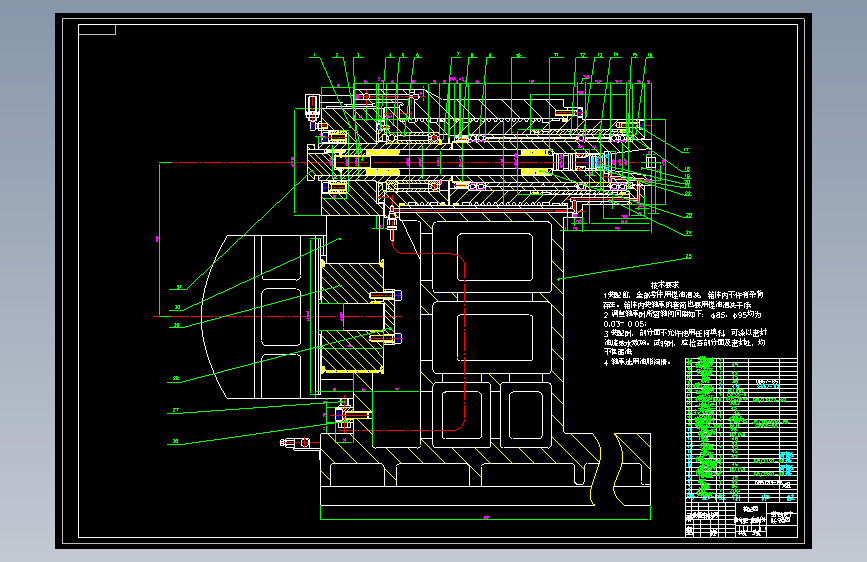Select the vertical dimension line on left
Viewport: 867px width, 562px height.
[159, 239]
